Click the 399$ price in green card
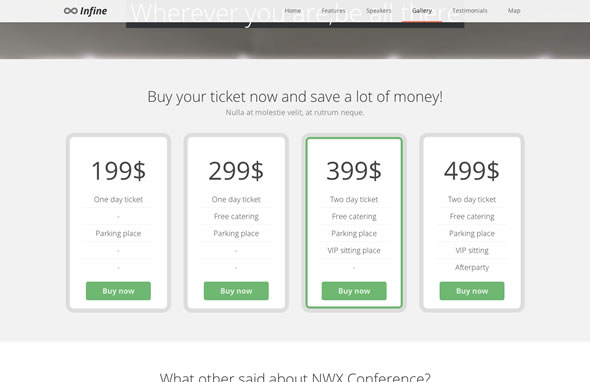This screenshot has height=382, width=590. point(354,171)
